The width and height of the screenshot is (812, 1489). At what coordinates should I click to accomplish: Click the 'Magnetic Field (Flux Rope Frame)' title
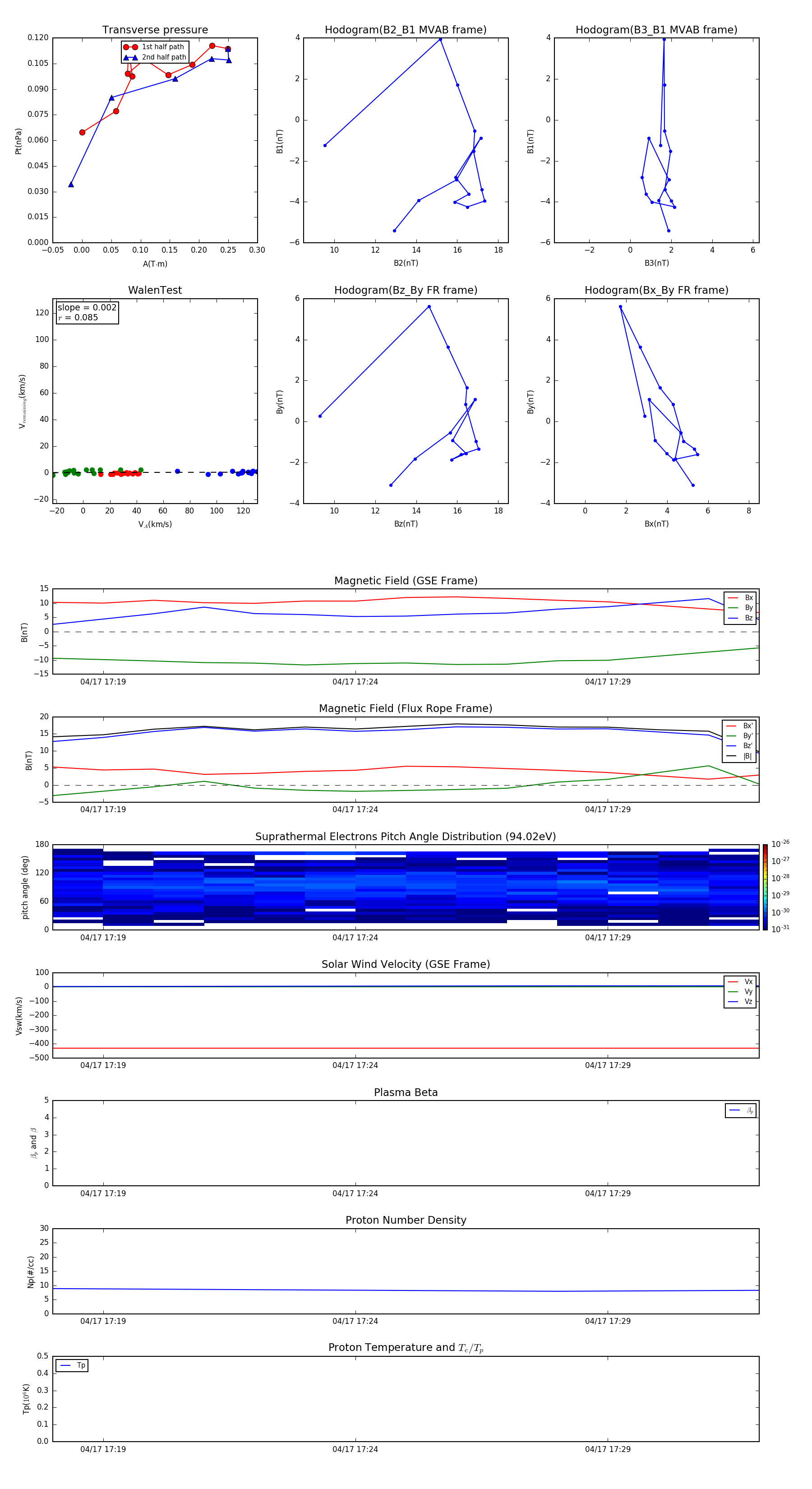click(406, 709)
